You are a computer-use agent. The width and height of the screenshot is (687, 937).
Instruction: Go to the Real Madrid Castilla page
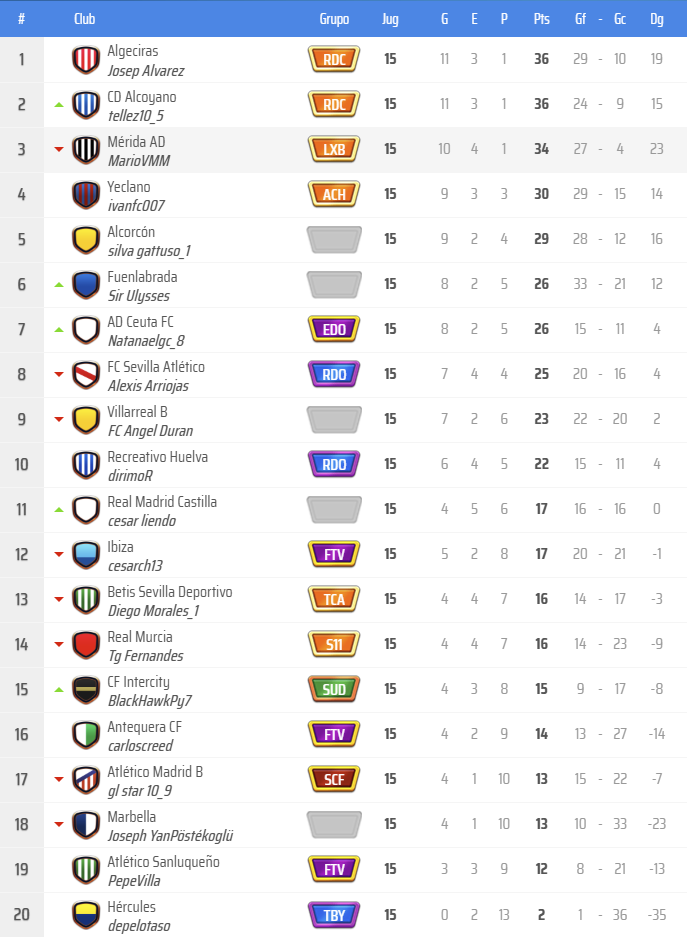tap(162, 502)
